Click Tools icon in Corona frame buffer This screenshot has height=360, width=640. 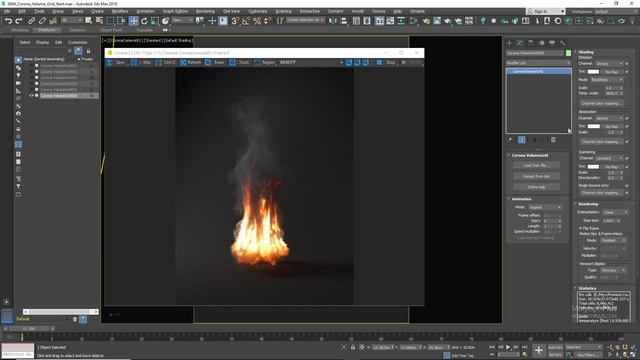coord(232,62)
